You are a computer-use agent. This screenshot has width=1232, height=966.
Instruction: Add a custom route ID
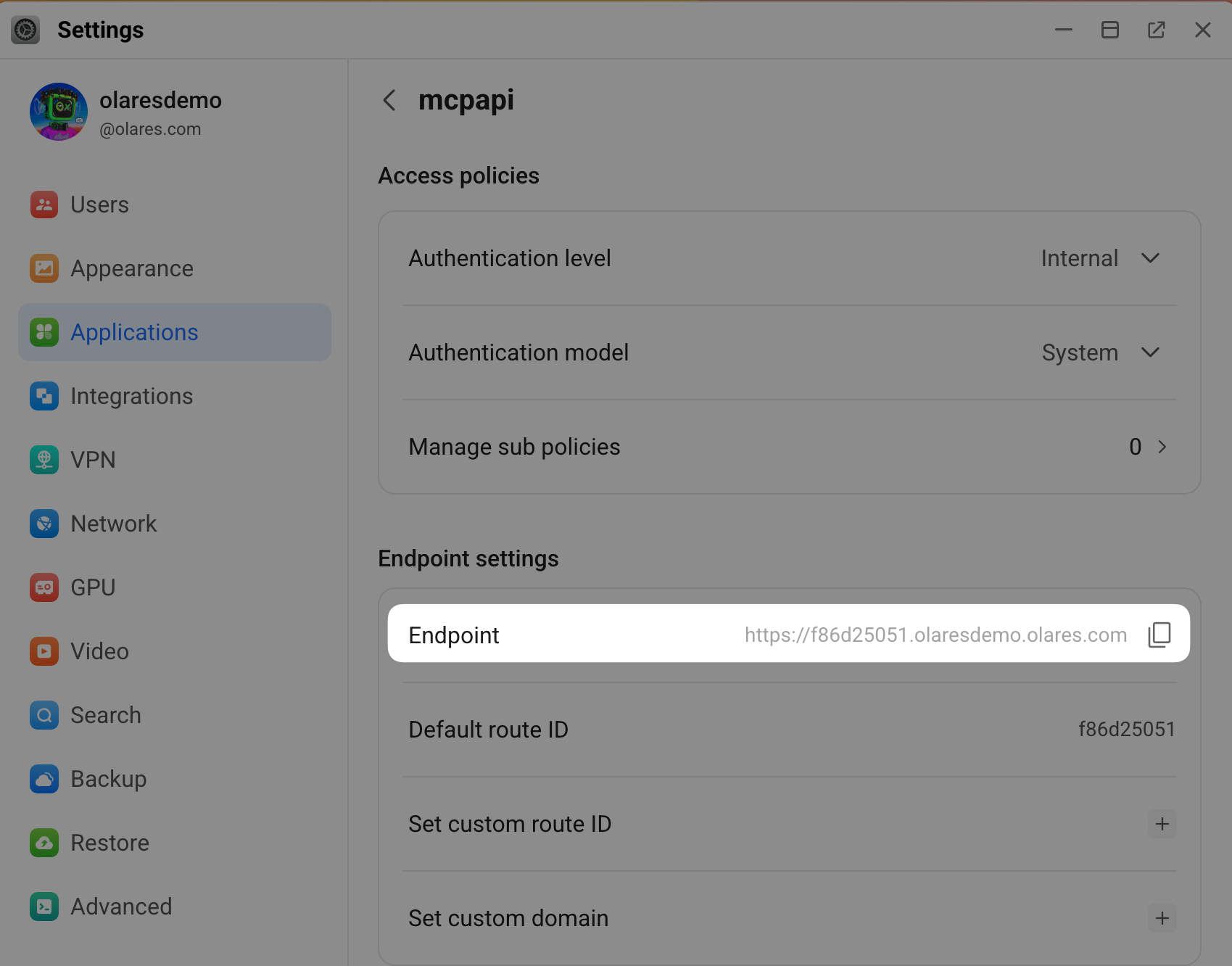coord(1162,824)
